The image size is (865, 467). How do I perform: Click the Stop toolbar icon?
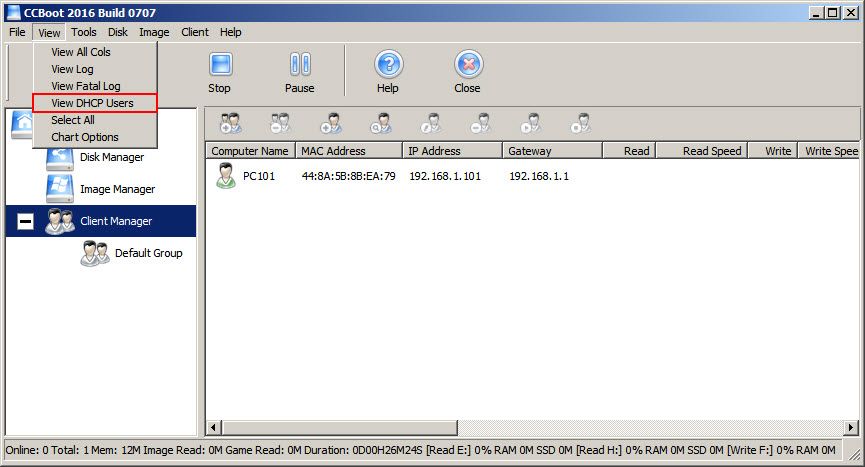tap(221, 65)
